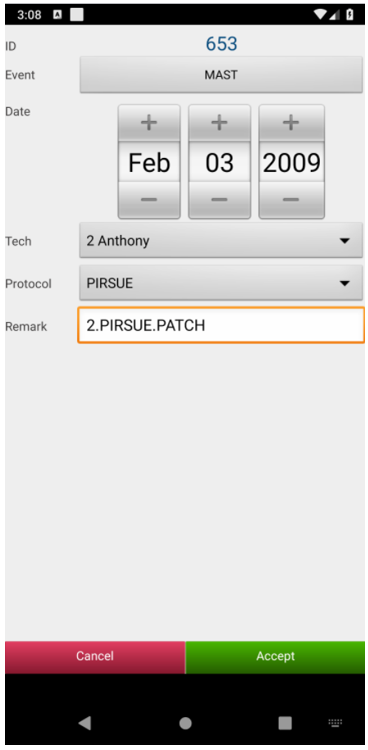Increase the year with the plus above 2009
Image resolution: width=368 pixels, height=750 pixels.
coord(291,123)
